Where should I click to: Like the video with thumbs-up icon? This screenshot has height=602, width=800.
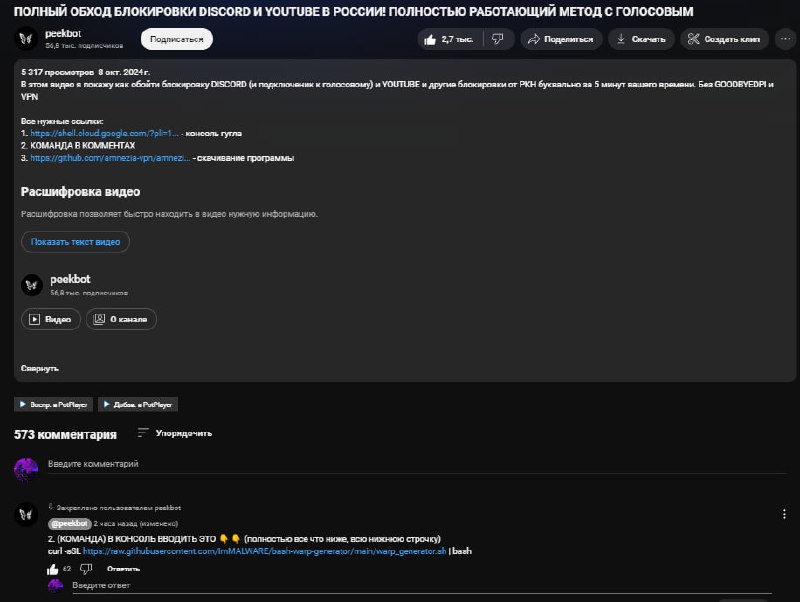click(449, 39)
